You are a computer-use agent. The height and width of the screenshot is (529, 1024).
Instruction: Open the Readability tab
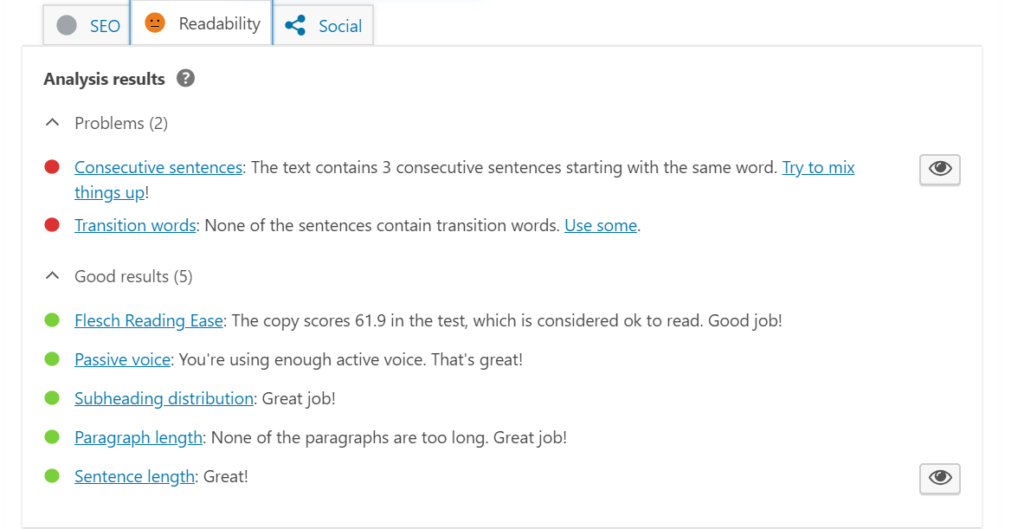[x=201, y=23]
